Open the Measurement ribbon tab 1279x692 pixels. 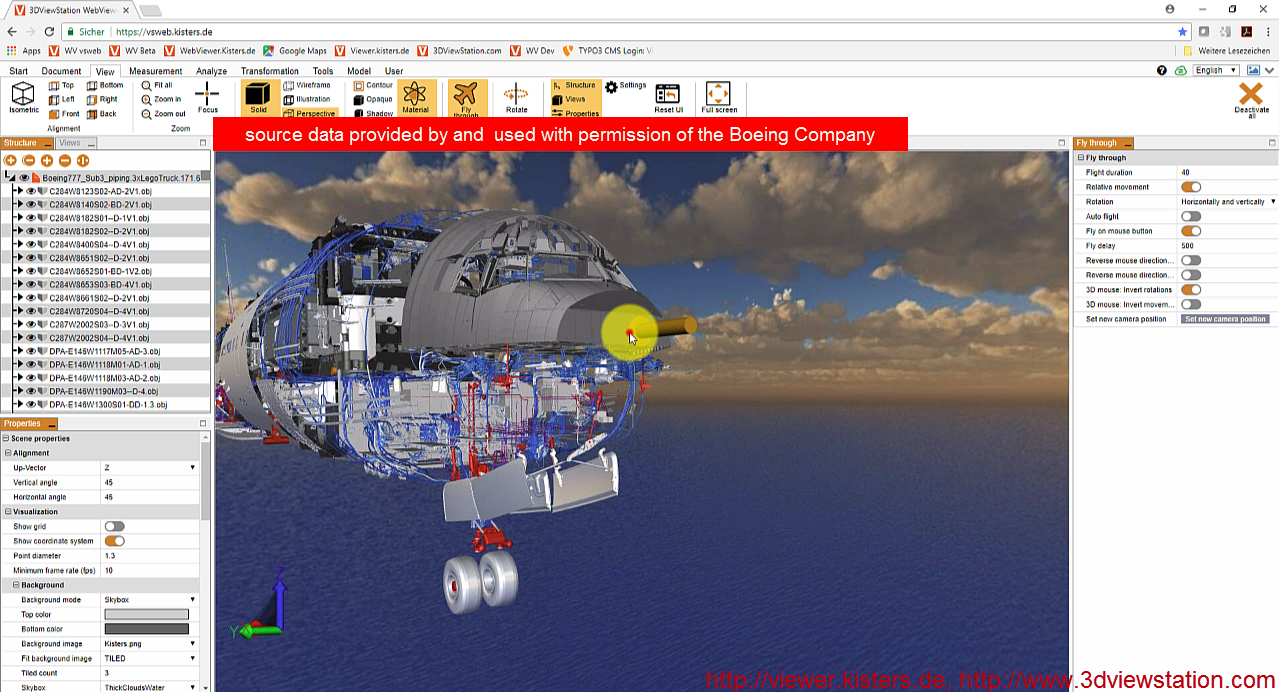[155, 71]
